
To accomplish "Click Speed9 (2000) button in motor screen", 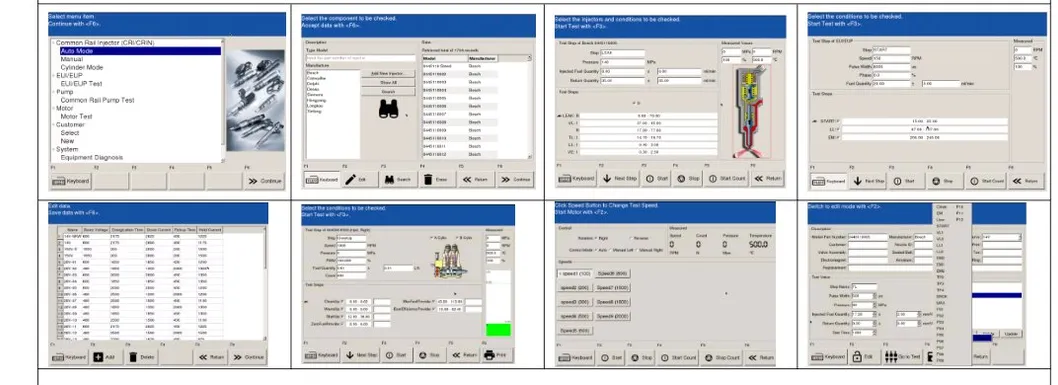I will pyautogui.click(x=612, y=316).
